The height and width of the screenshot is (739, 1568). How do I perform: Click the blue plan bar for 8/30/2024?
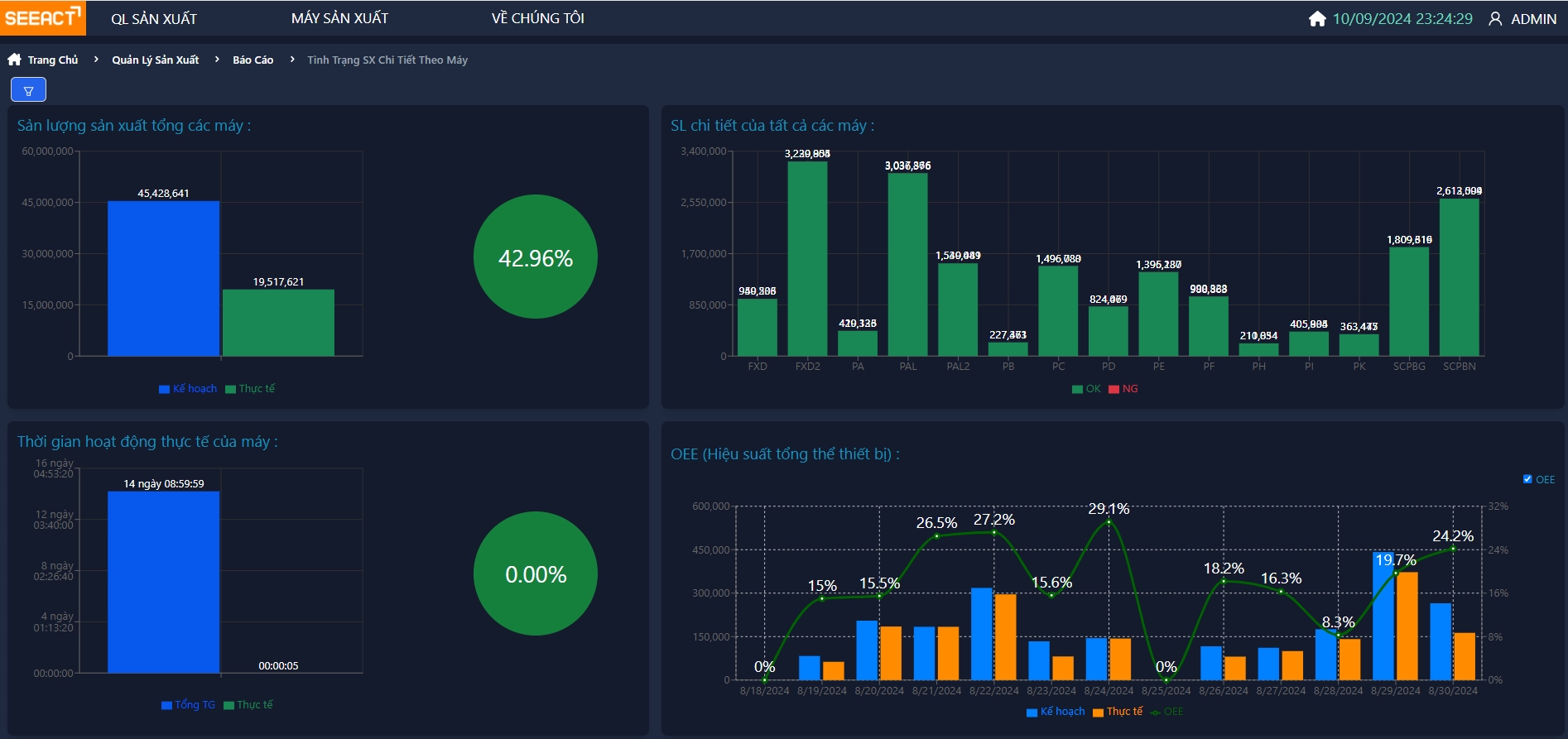click(x=1441, y=641)
